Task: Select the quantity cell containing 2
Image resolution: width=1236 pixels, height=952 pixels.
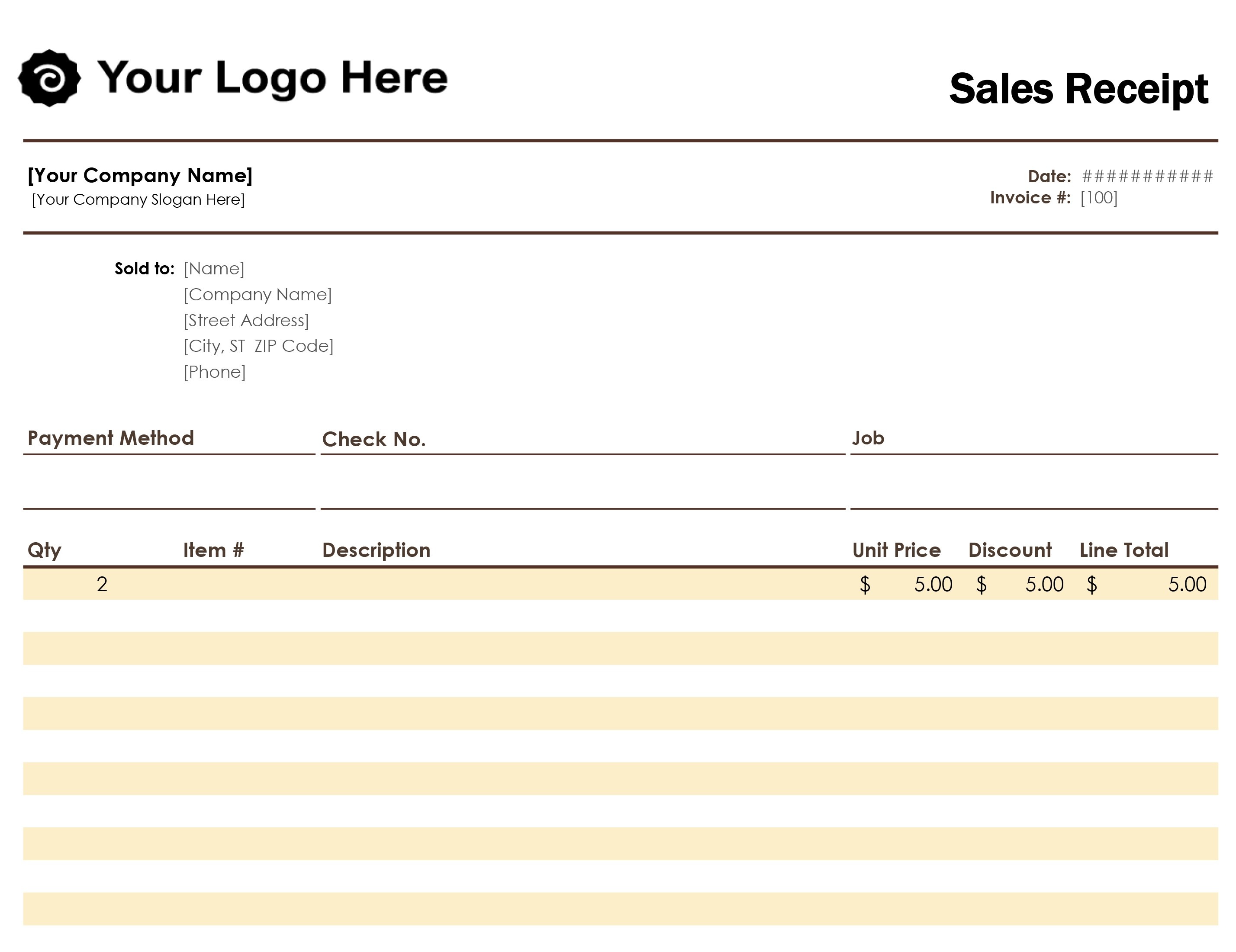Action: coord(102,584)
